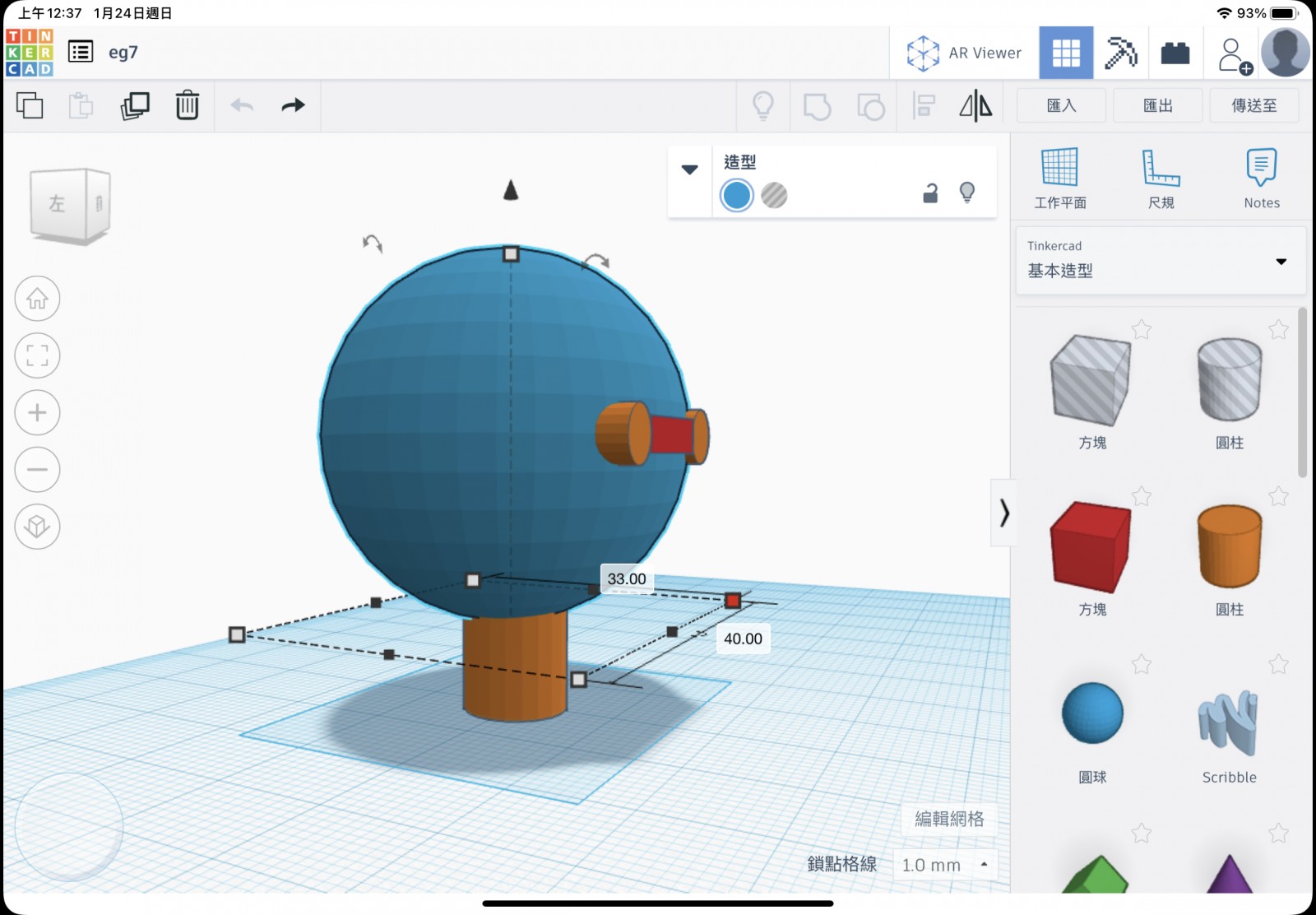1316x915 pixels.
Task: Select the 工作平面 workplane tool
Action: 1060,179
